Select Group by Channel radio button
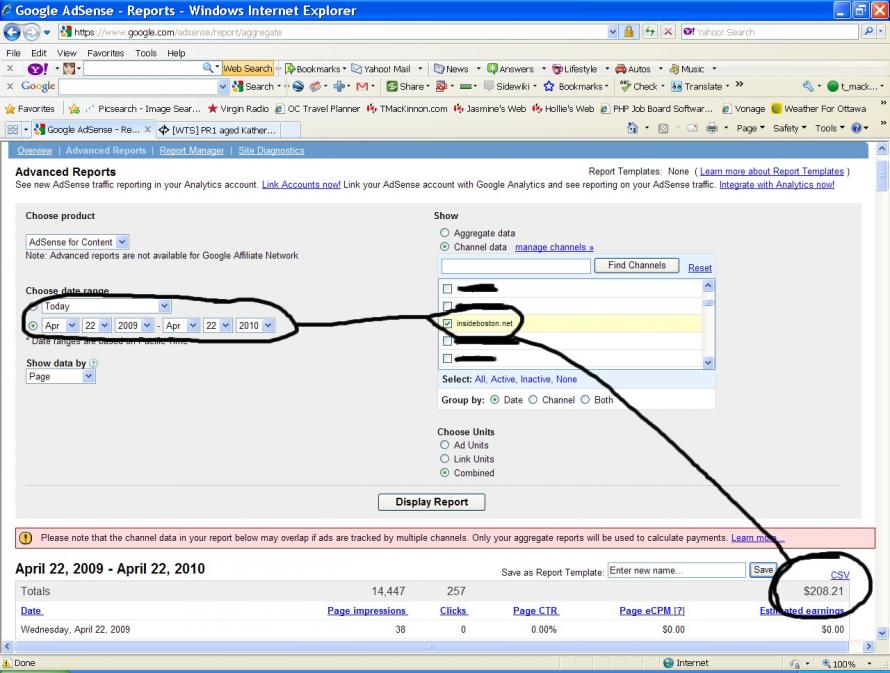890x673 pixels. click(x=533, y=400)
